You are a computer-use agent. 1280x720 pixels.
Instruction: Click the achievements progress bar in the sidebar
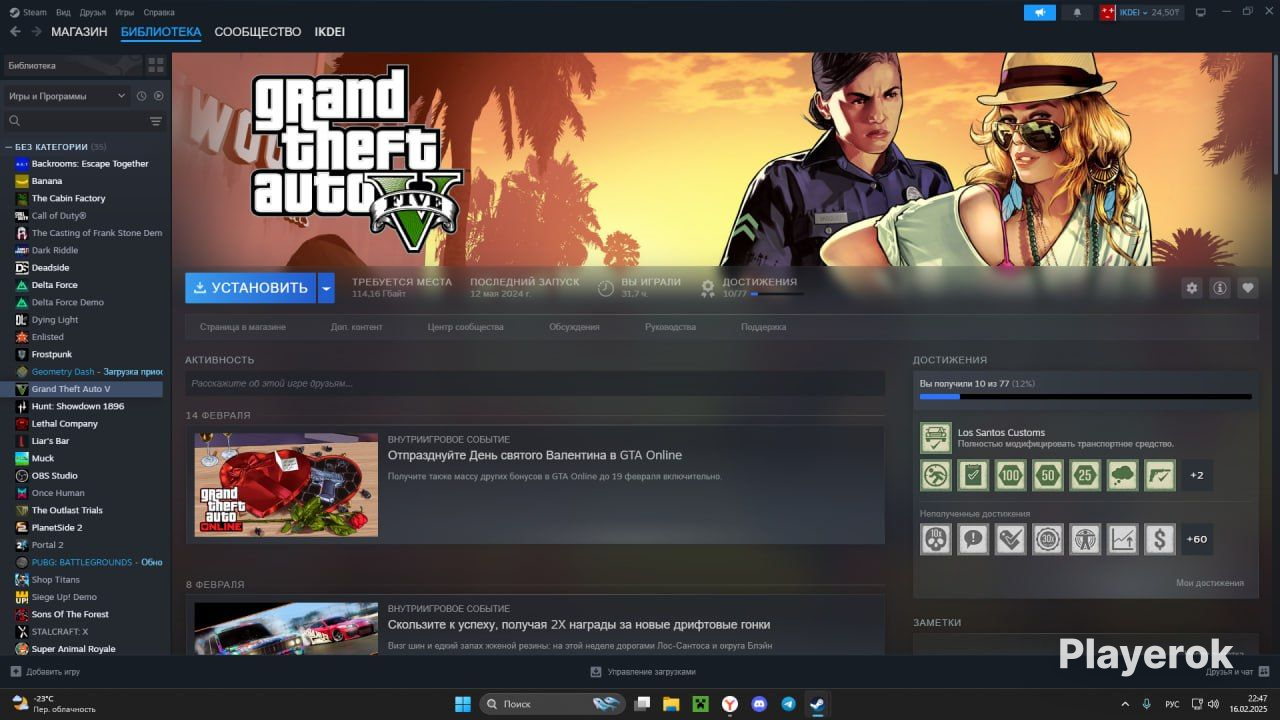[1086, 396]
